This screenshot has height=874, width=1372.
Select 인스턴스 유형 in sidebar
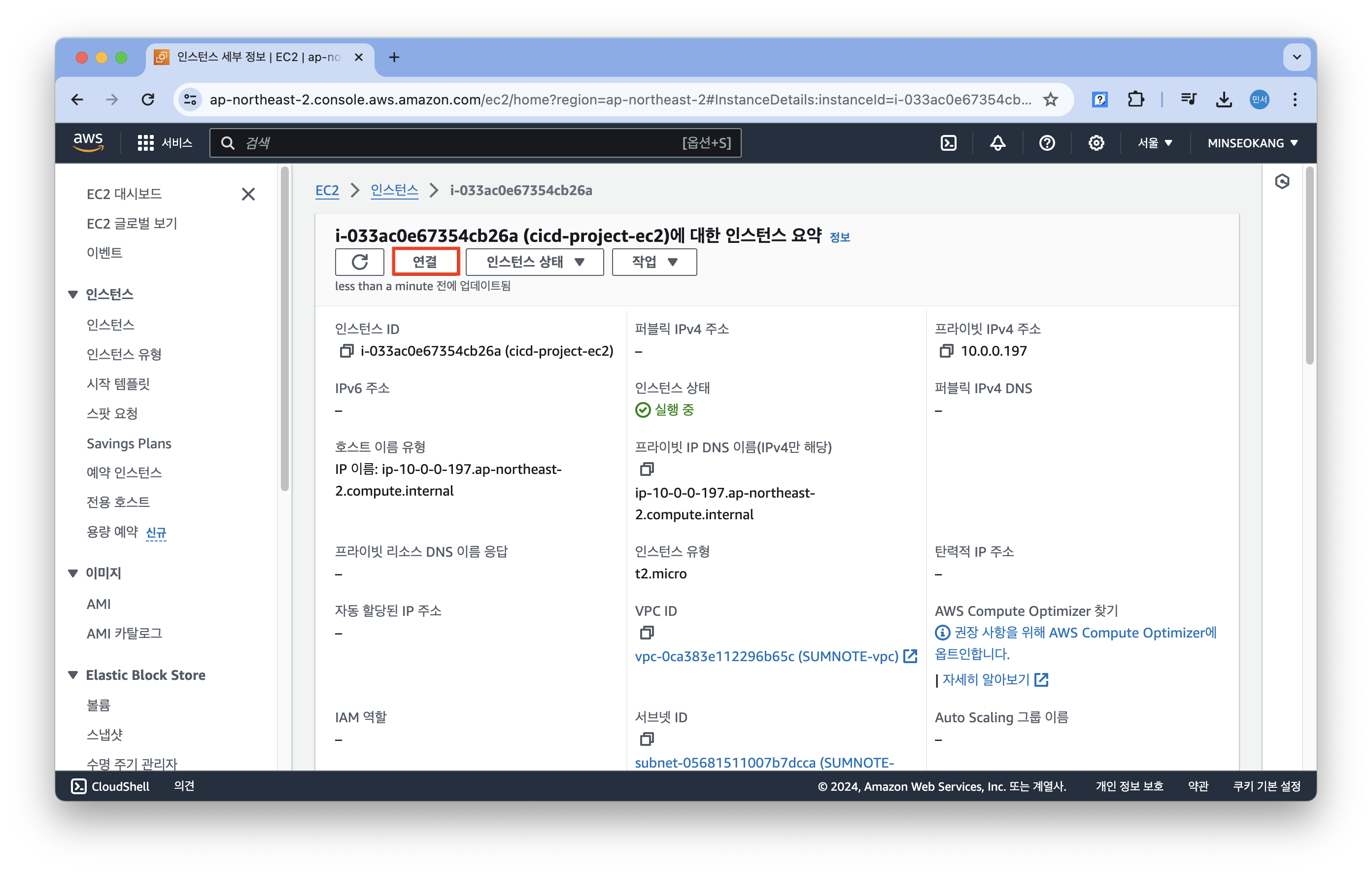[124, 354]
